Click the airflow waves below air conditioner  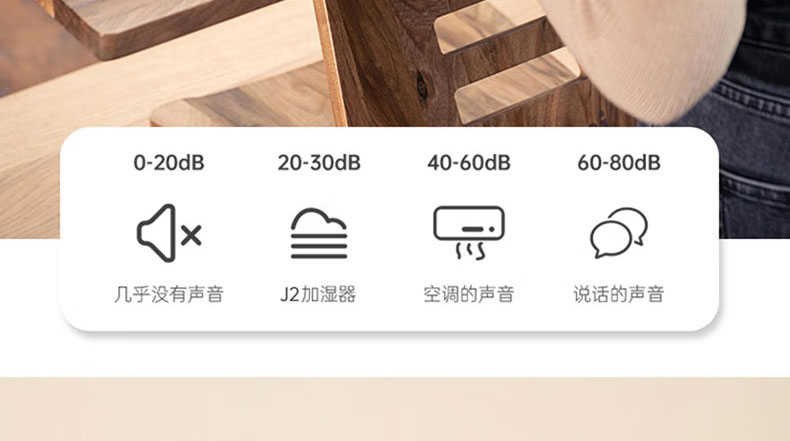[471, 250]
